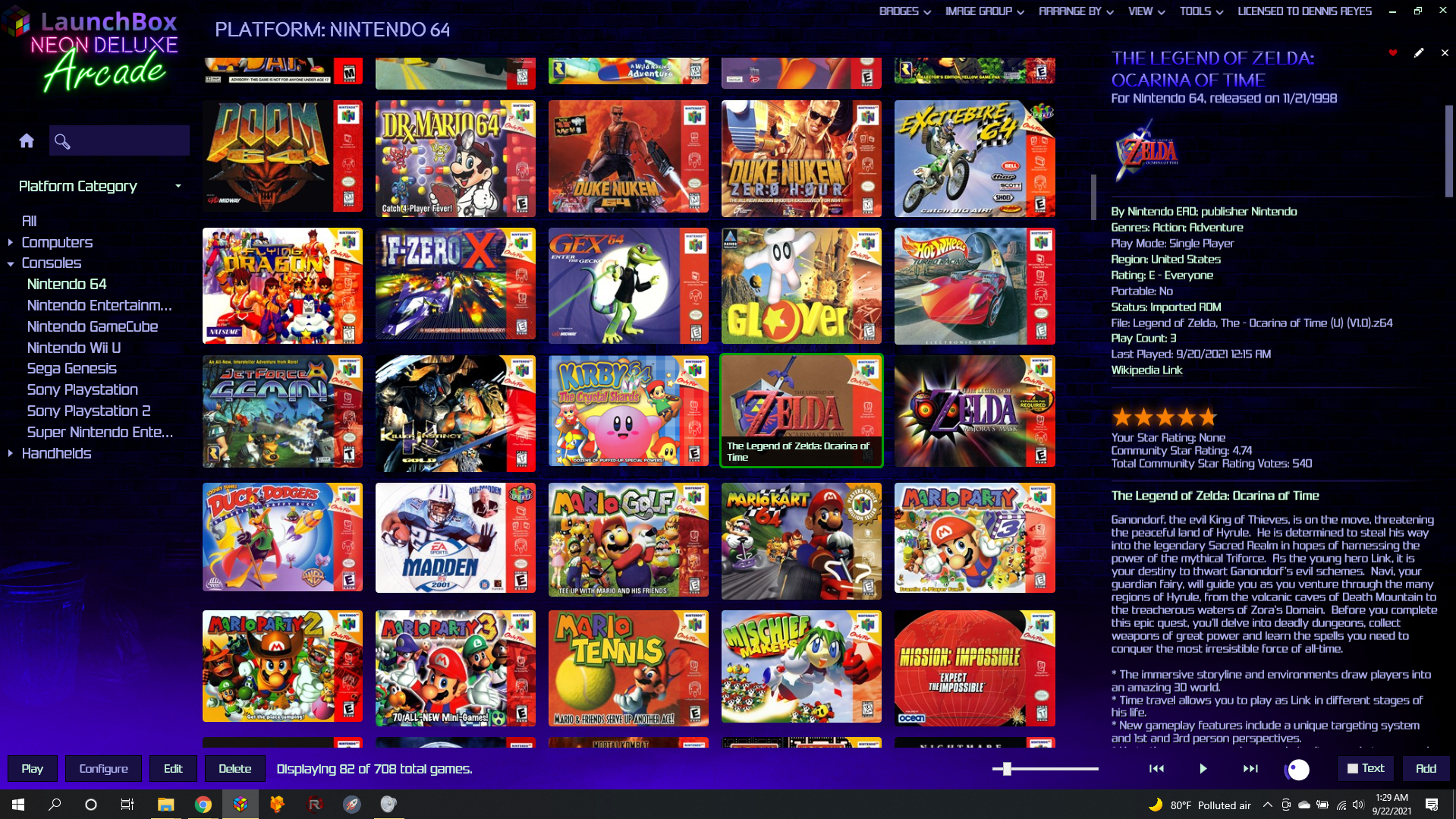Skip to the next music track
The width and height of the screenshot is (1456, 819).
[x=1250, y=769]
